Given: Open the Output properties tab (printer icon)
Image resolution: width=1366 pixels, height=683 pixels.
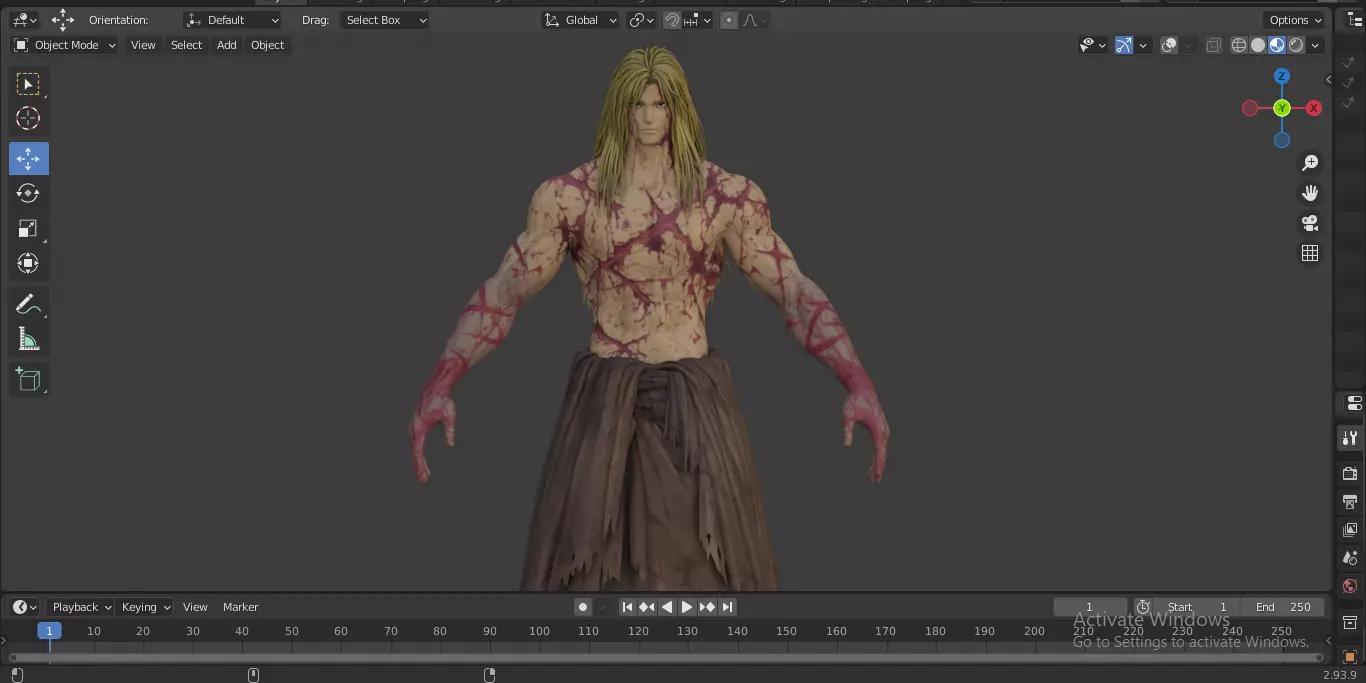Looking at the screenshot, I should pyautogui.click(x=1350, y=501).
